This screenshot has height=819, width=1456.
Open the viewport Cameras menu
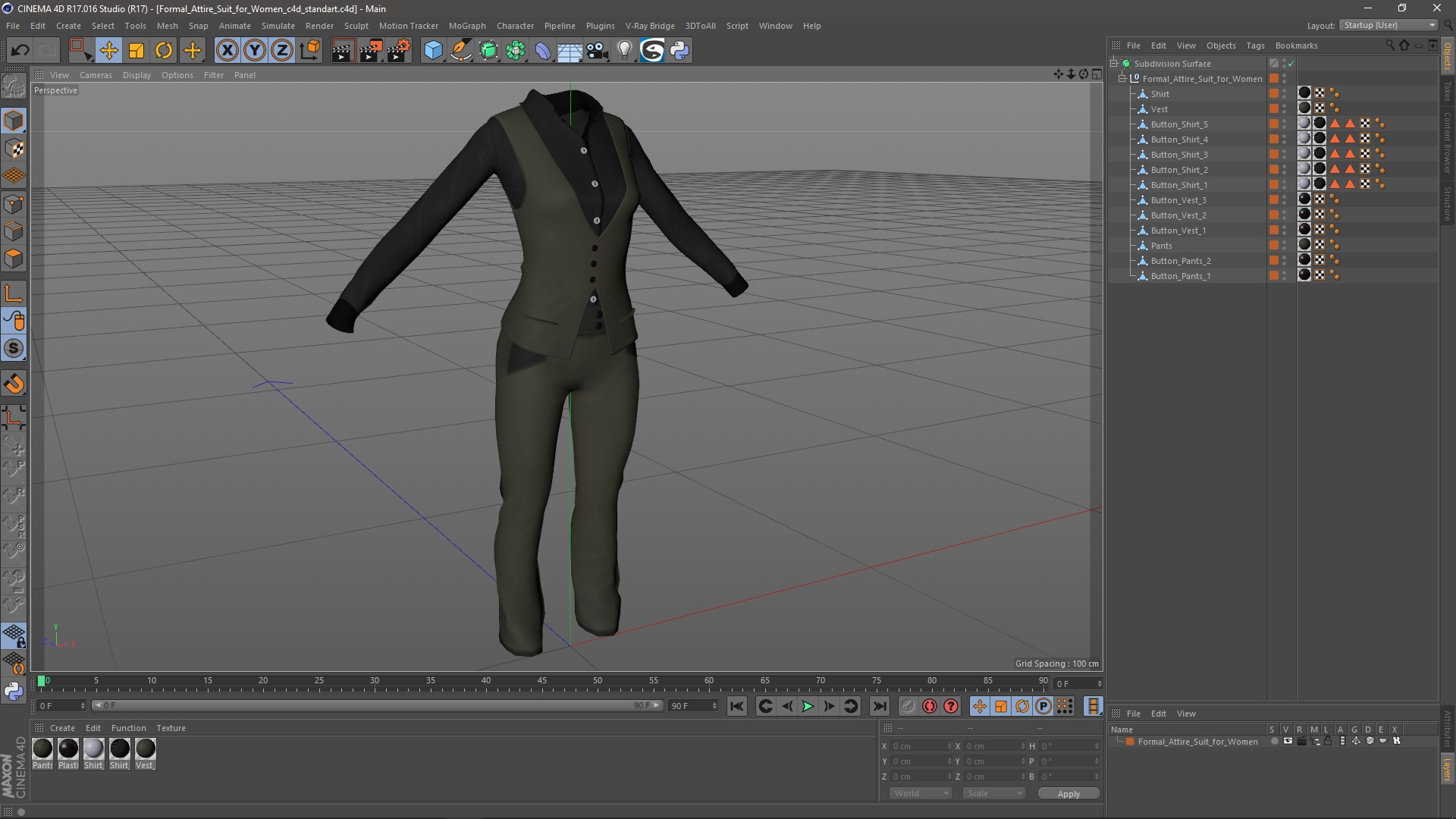pos(96,75)
